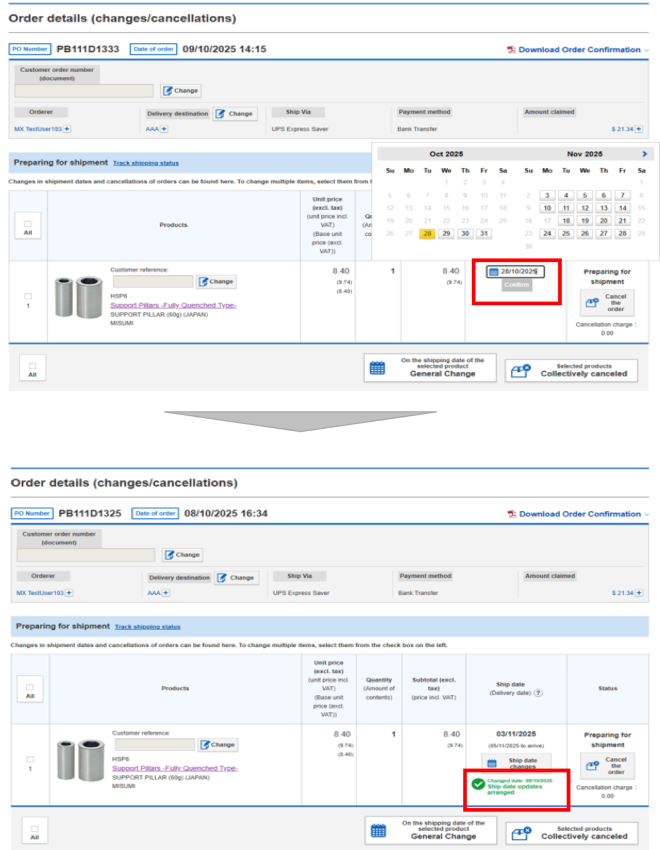
Task: Pick 10 November in the calendar
Action: [x=547, y=208]
